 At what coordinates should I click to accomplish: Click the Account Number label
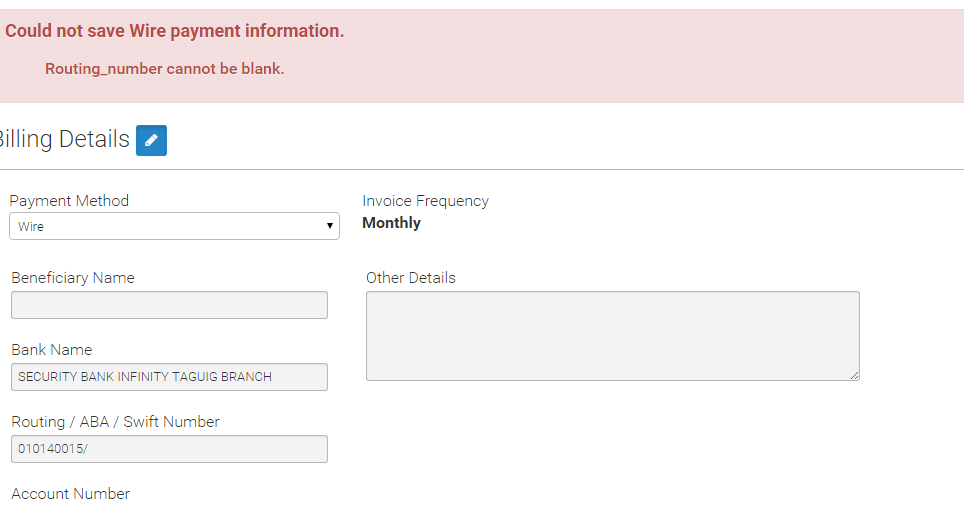[x=71, y=494]
